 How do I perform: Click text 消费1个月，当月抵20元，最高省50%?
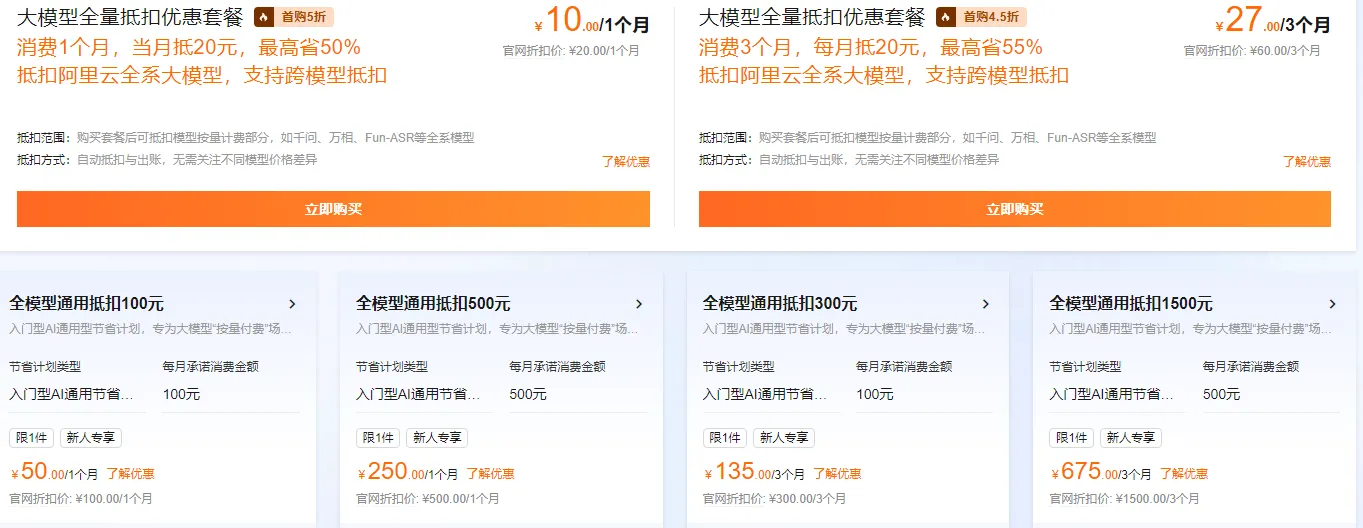[x=189, y=47]
